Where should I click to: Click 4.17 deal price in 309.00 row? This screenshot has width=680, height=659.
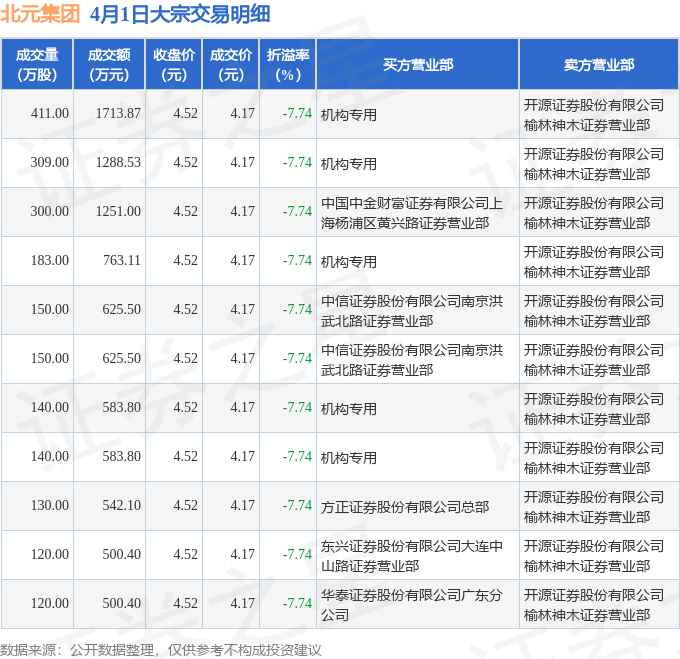(242, 163)
